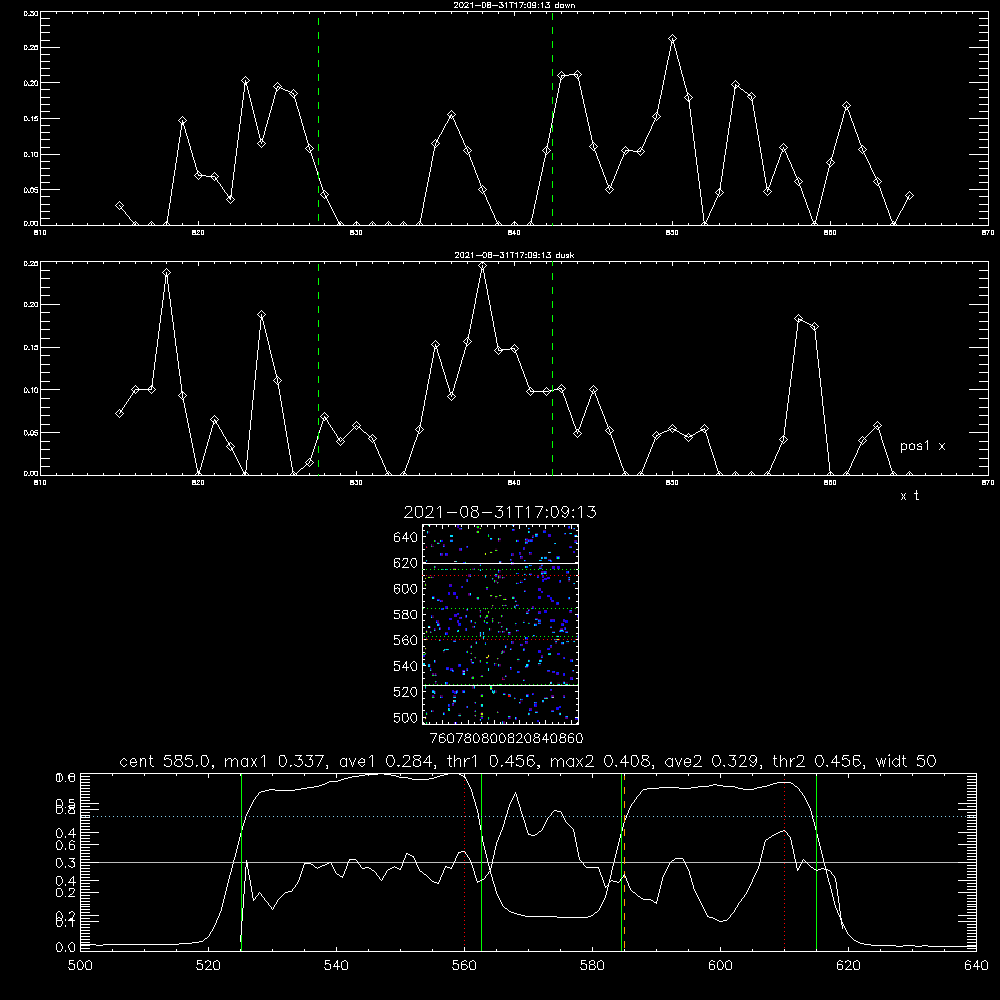Click the 540 label on the image's vertical axis

405,666
